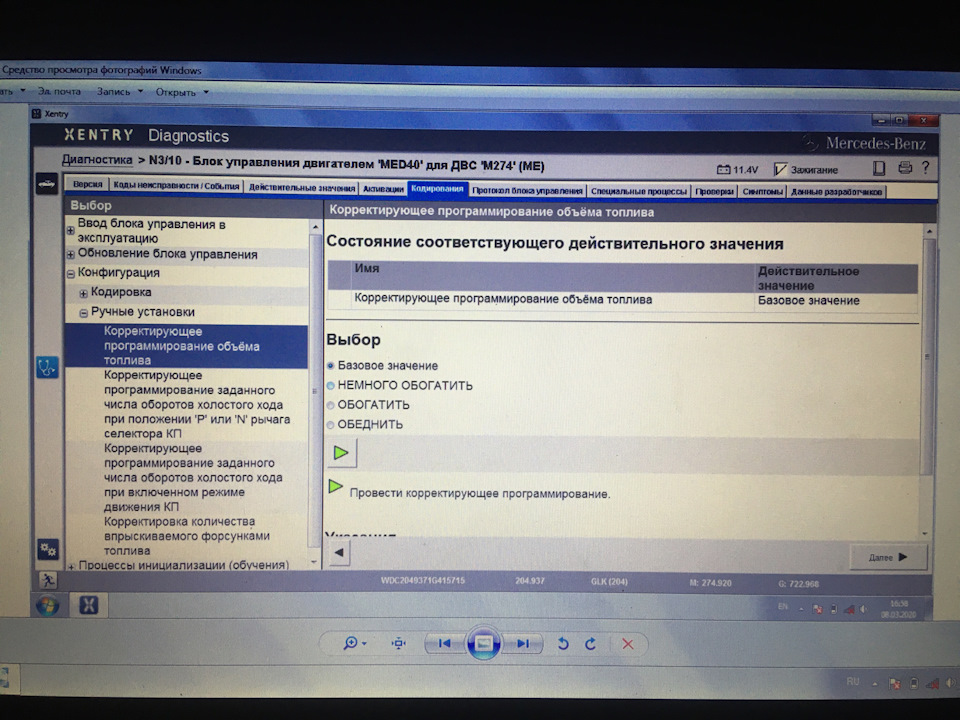Select ОБЕДНИТЬ radio option
The image size is (960, 720).
point(331,424)
